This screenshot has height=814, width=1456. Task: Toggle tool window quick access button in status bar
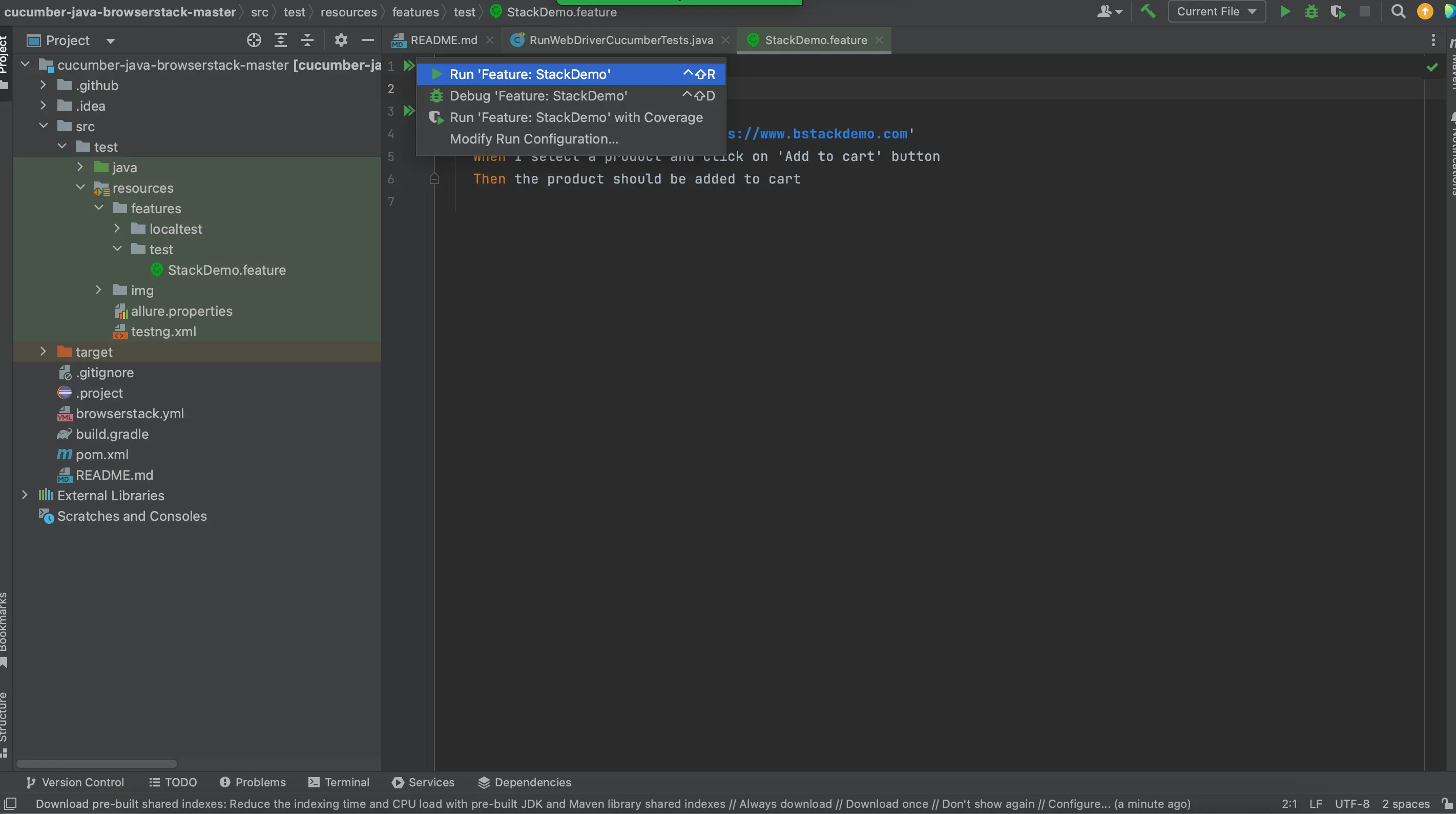10,804
